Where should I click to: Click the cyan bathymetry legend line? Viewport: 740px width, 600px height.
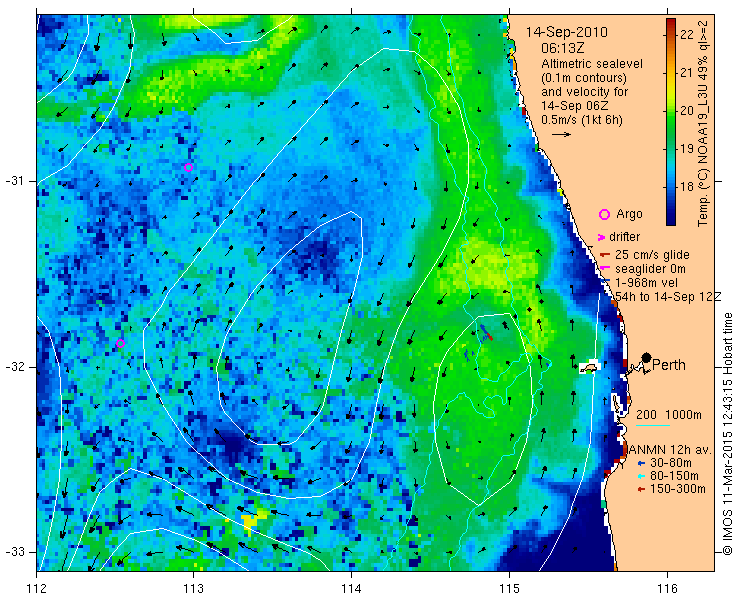(653, 426)
